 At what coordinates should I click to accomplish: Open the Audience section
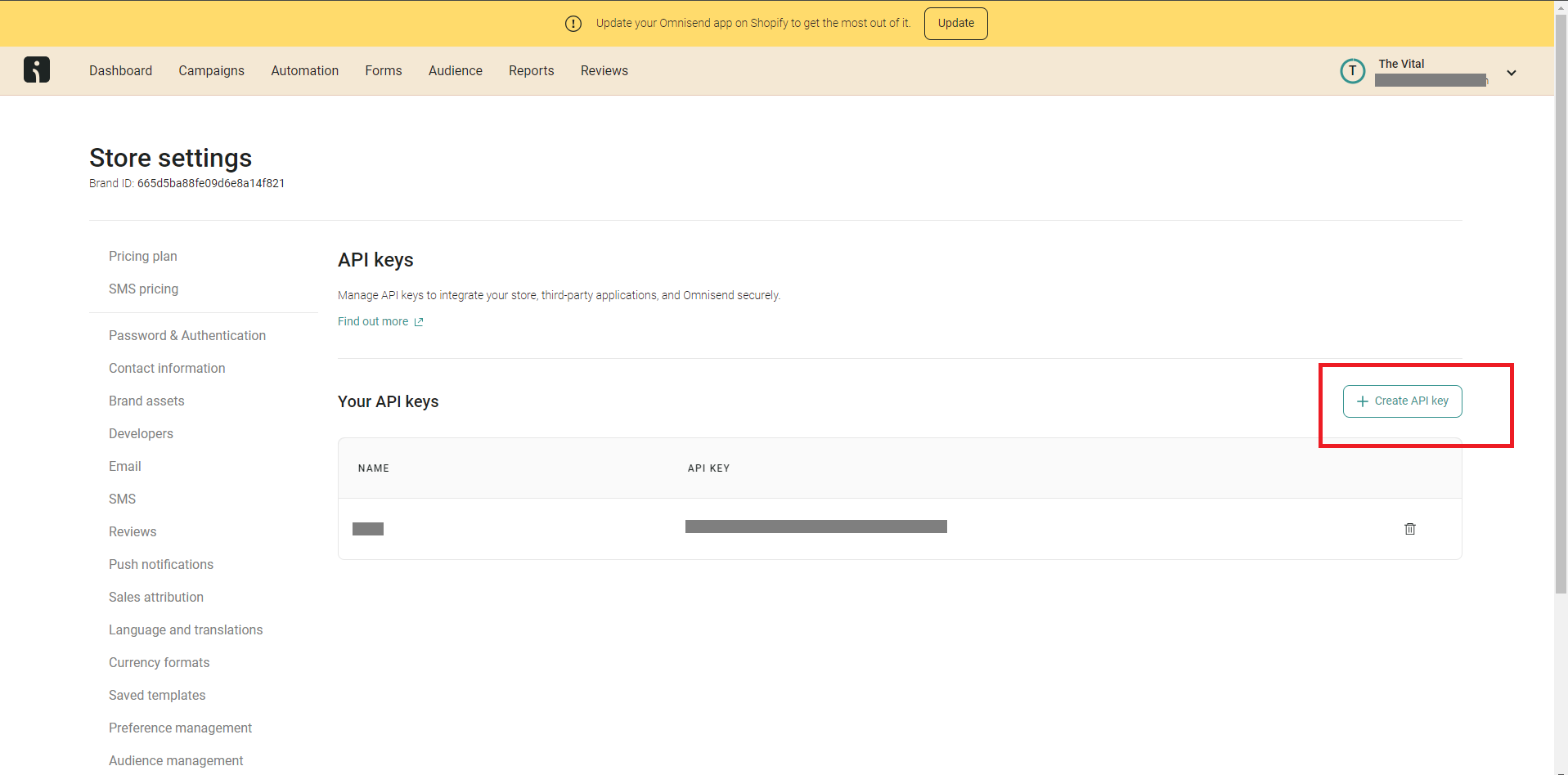click(x=455, y=71)
